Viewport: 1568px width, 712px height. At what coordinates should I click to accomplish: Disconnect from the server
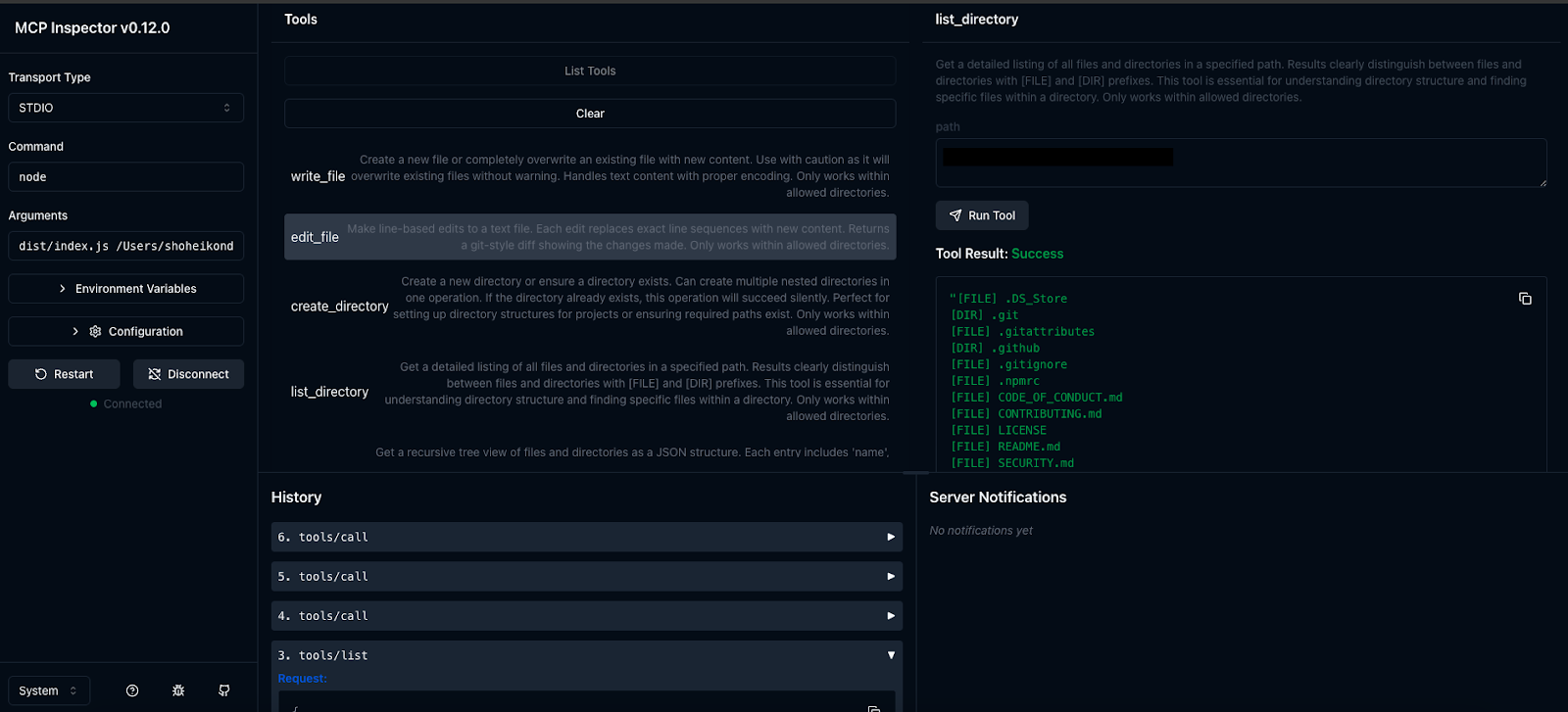click(x=188, y=374)
